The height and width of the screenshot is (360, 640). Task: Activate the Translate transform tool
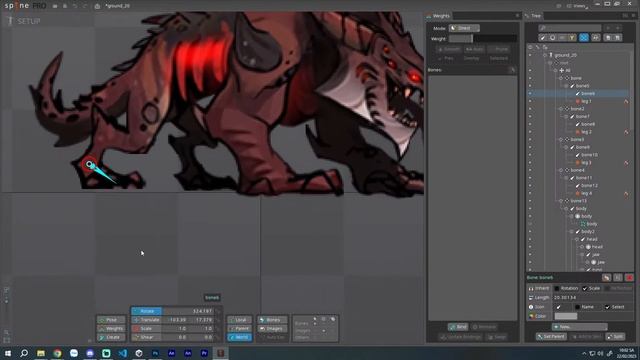click(147, 320)
